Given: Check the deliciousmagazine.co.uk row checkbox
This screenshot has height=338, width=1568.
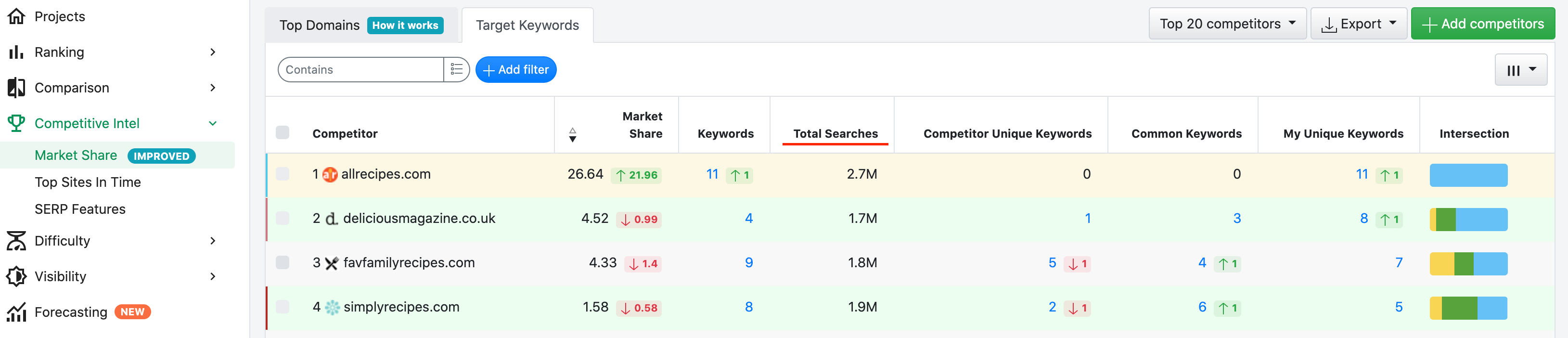Looking at the screenshot, I should click(x=283, y=218).
